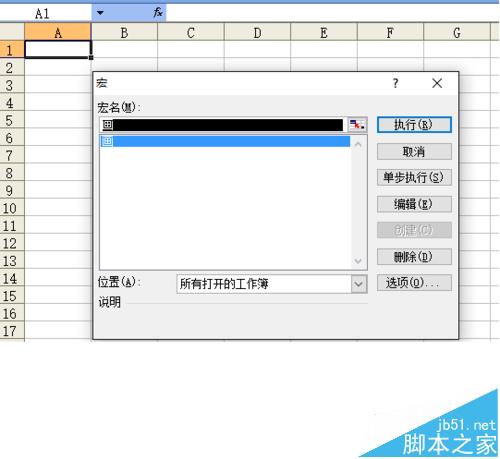Viewport: 500px width, 459px height.
Task: Click the fx insert function icon
Action: point(158,13)
